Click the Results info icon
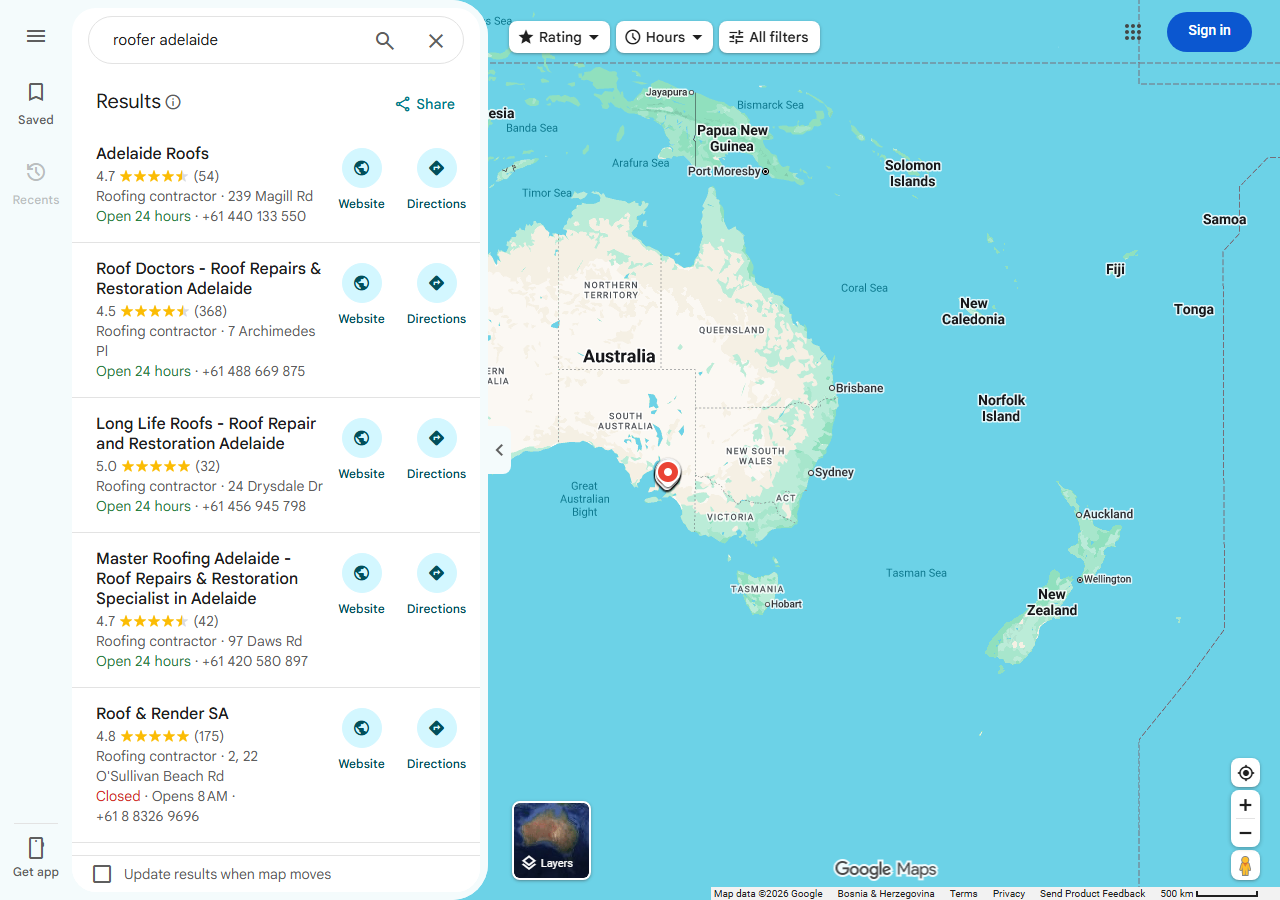The image size is (1280, 900). coord(173,102)
